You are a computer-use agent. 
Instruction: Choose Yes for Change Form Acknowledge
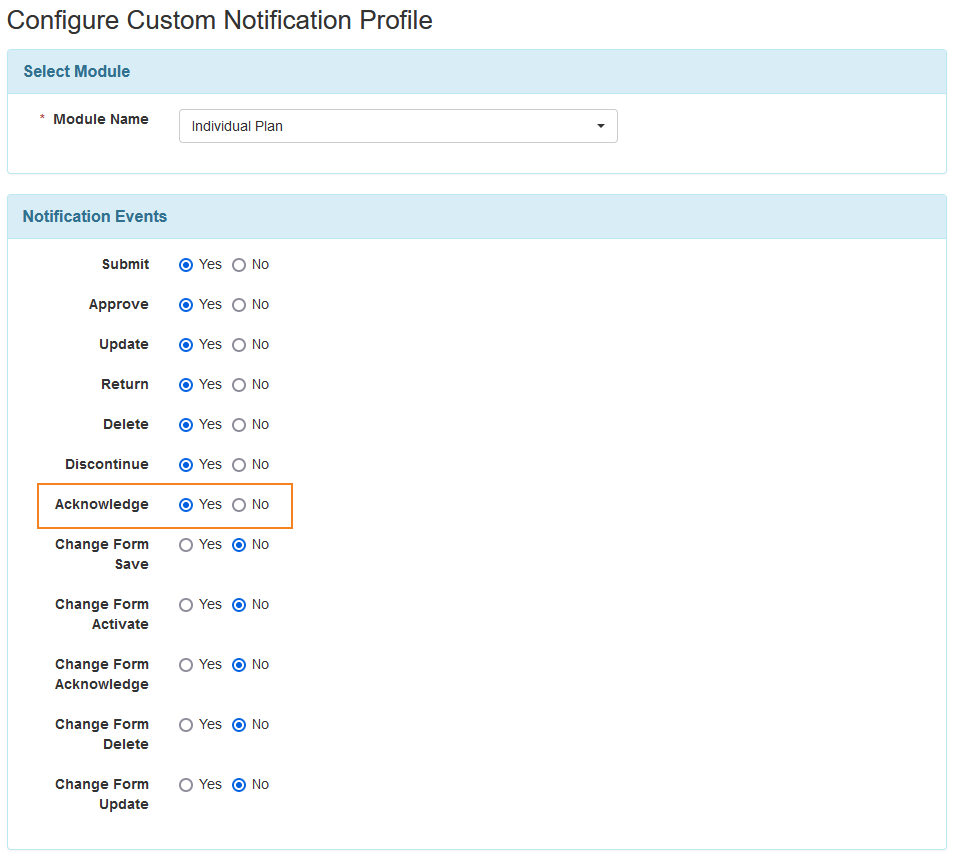[186, 665]
